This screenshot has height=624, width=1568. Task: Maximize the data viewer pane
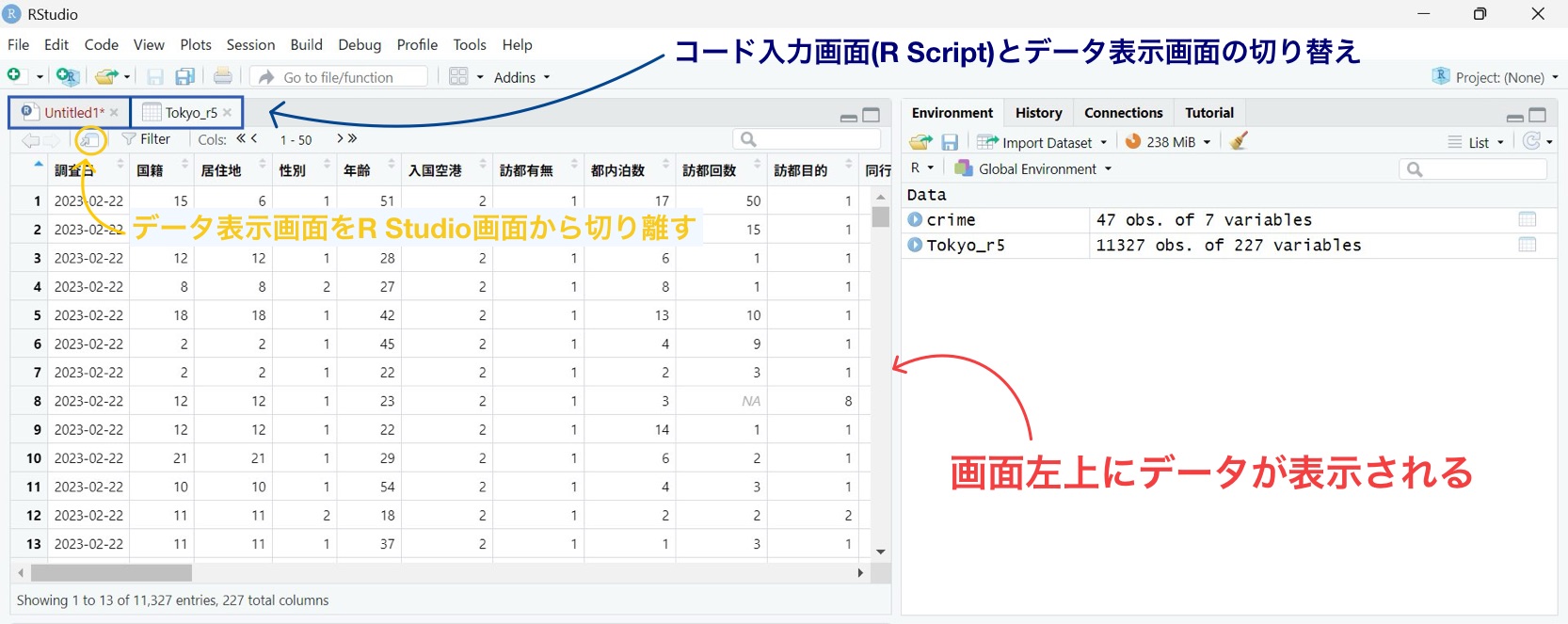coord(872,116)
